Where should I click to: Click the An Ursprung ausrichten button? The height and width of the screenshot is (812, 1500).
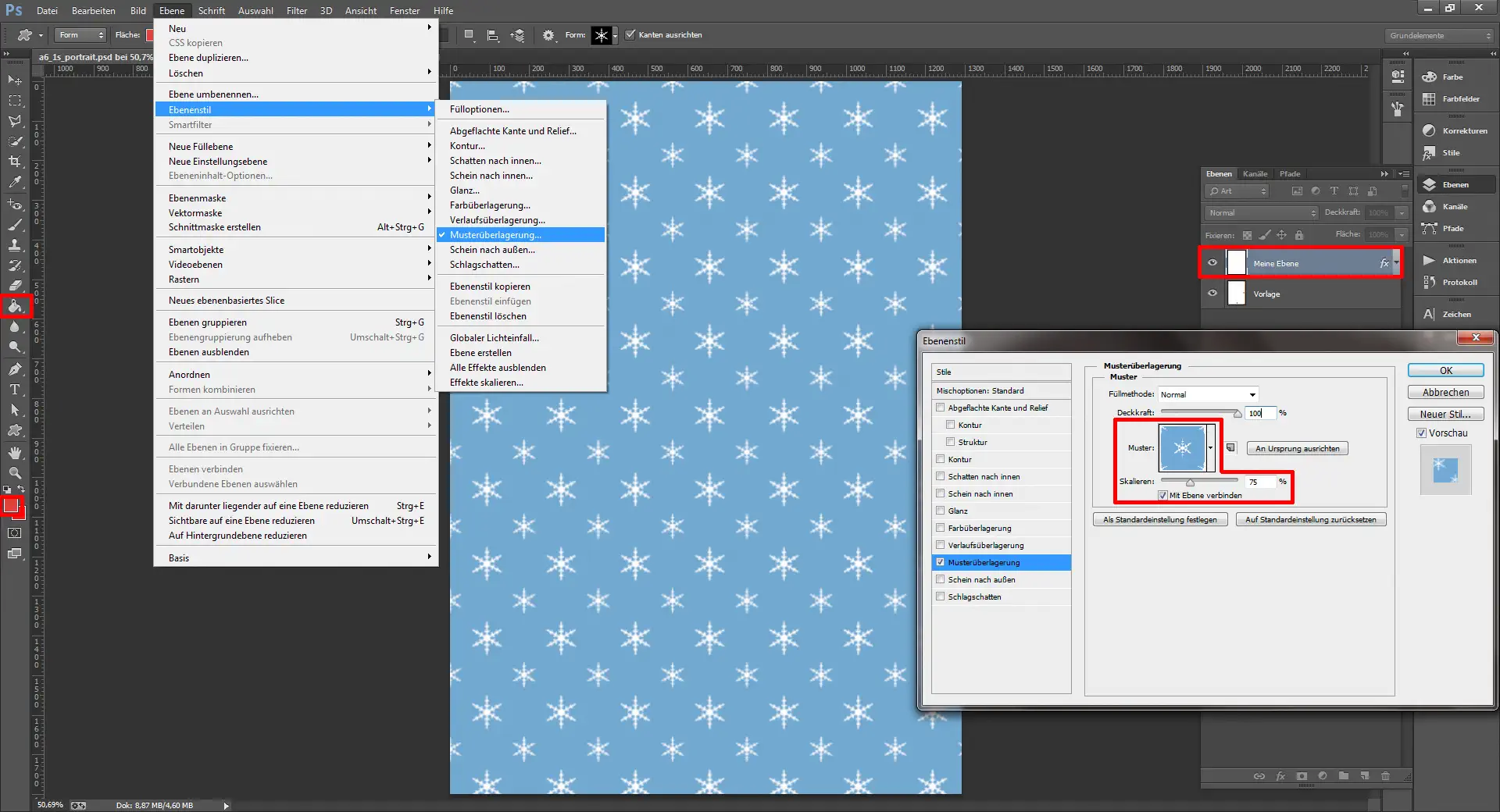[x=1297, y=448]
